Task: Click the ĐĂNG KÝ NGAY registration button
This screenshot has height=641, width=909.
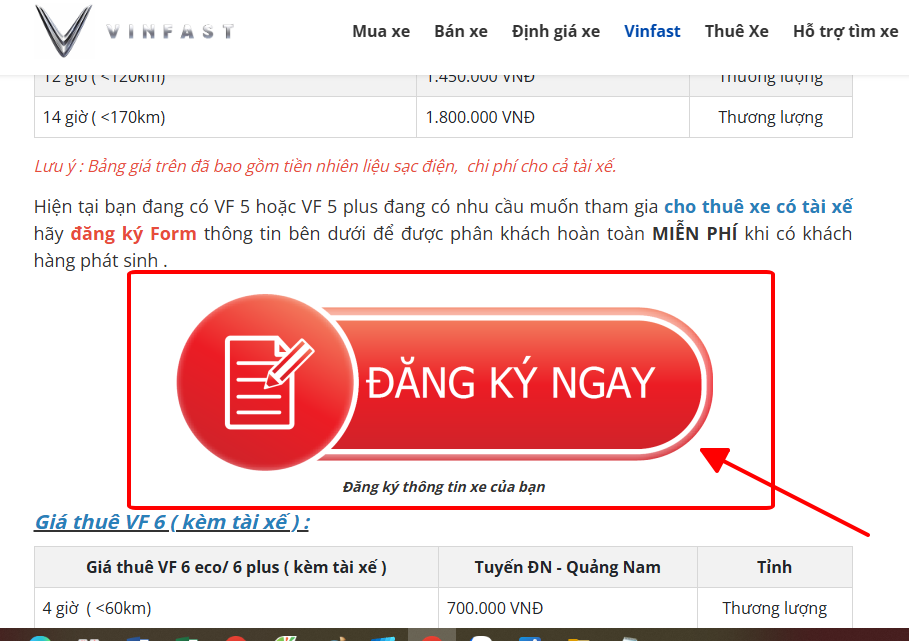Action: click(x=445, y=383)
